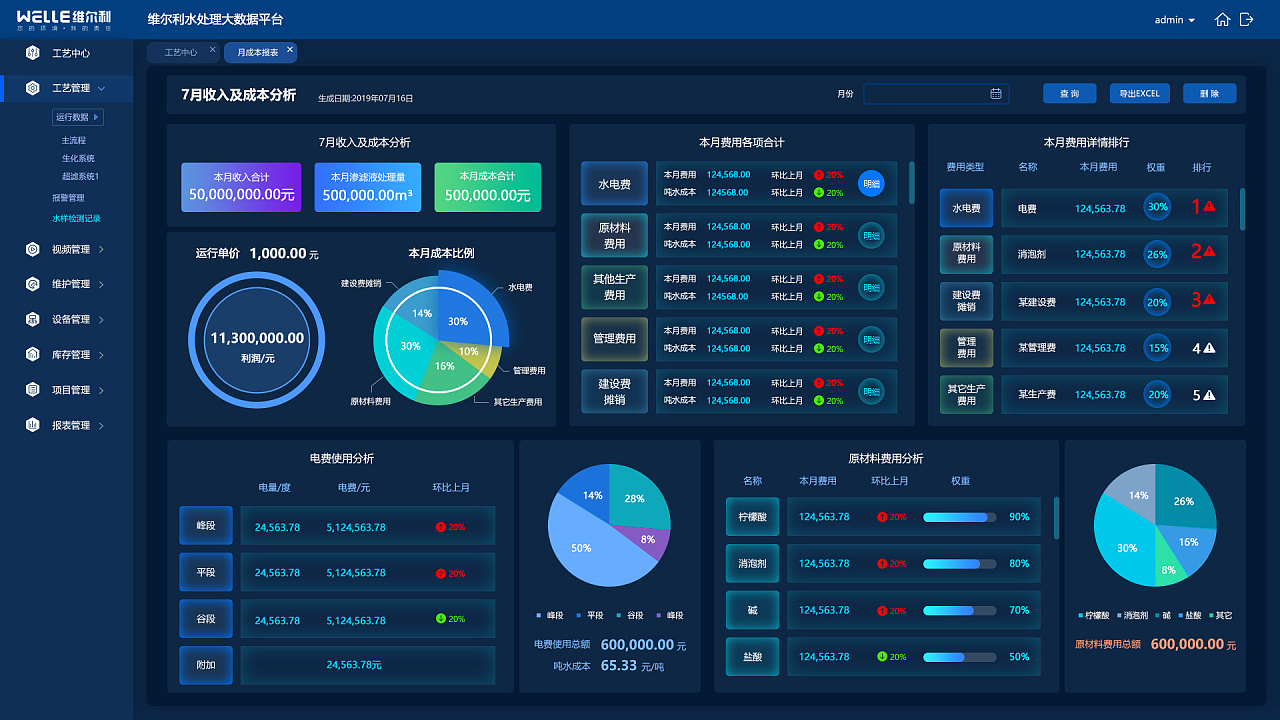Click the home icon in header
The width and height of the screenshot is (1280, 720).
coord(1222,20)
